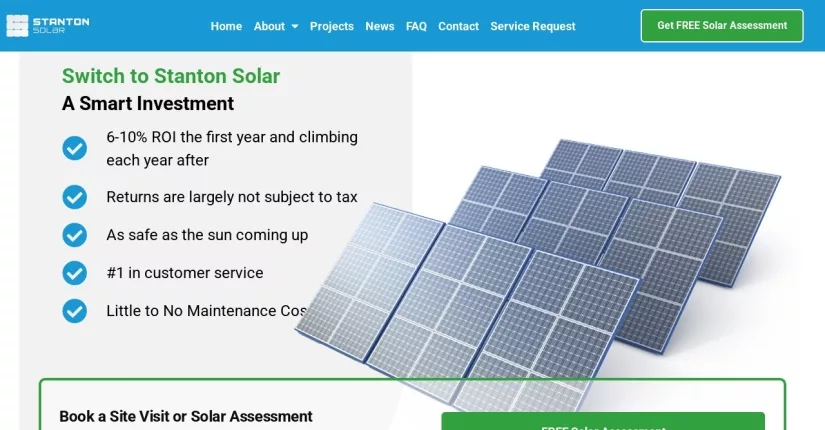
Task: Go to the Projects page
Action: coord(331,26)
